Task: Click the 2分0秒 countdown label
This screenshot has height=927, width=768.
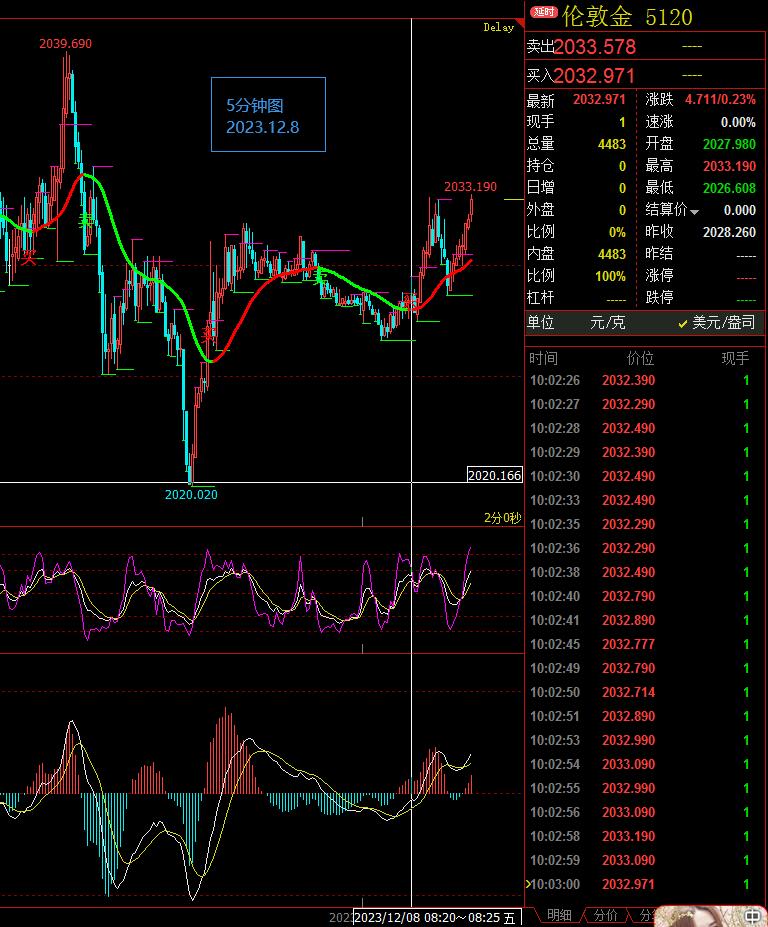Action: click(503, 518)
